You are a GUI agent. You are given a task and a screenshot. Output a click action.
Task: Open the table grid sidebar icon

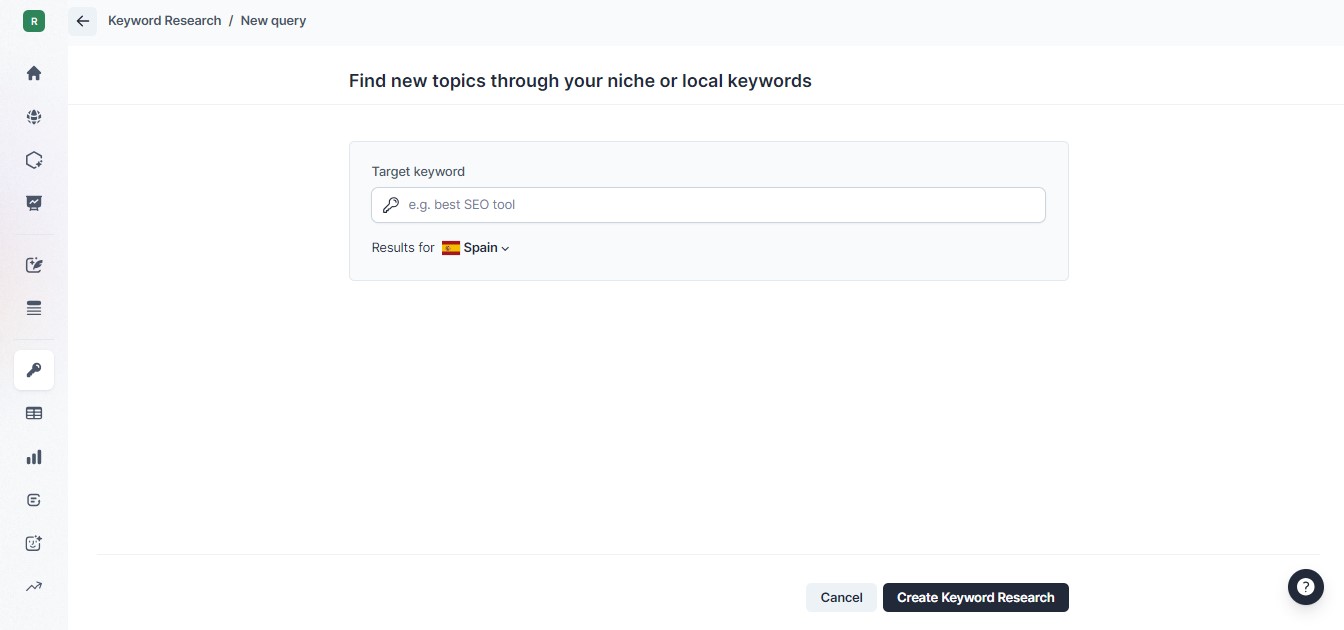click(x=34, y=413)
